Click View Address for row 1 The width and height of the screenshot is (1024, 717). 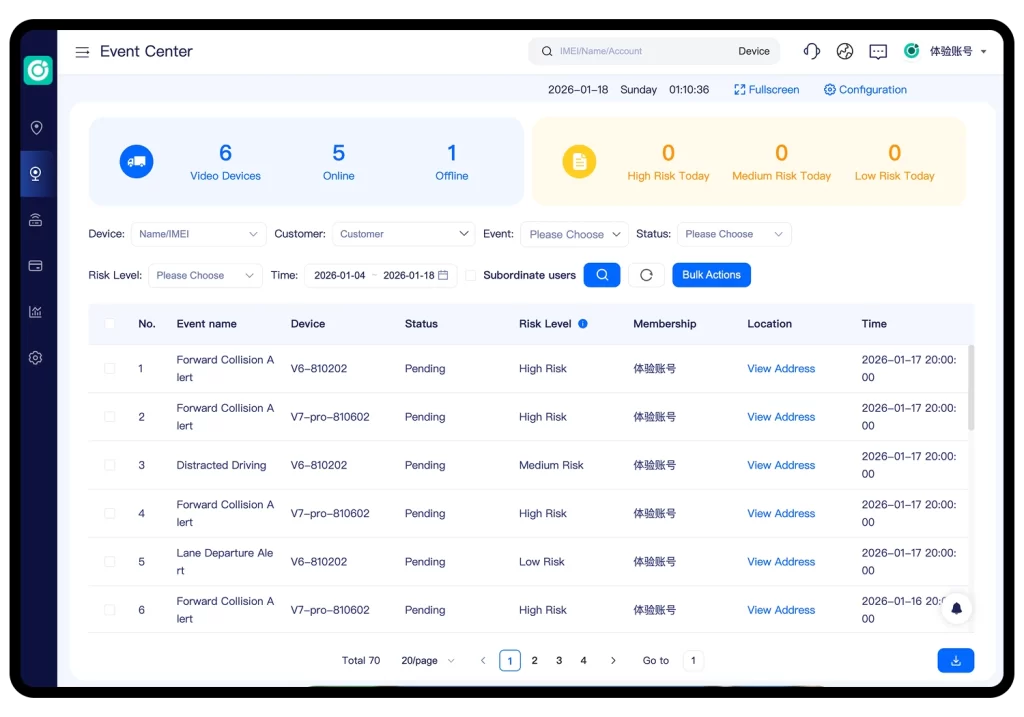coord(781,369)
